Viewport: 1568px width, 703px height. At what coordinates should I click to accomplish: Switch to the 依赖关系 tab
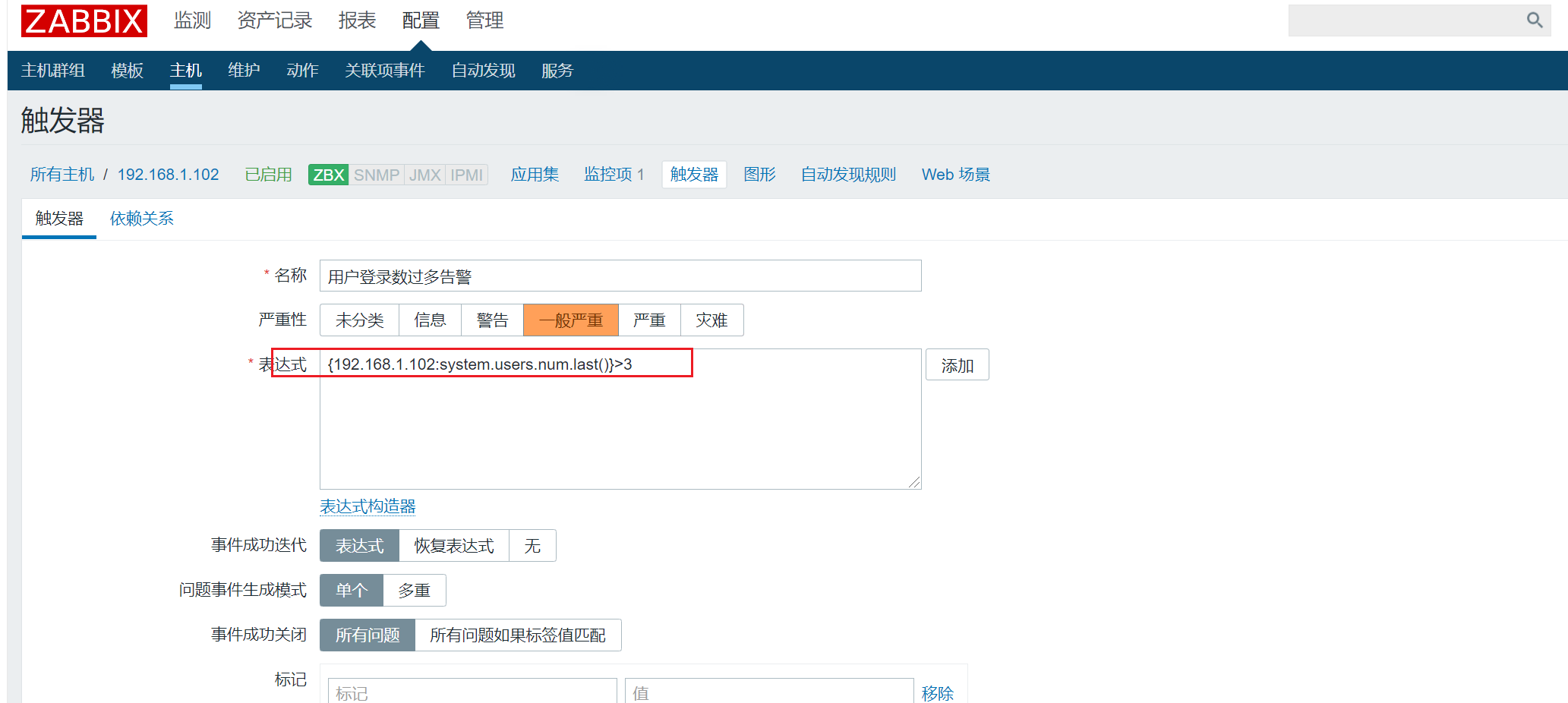click(x=142, y=219)
